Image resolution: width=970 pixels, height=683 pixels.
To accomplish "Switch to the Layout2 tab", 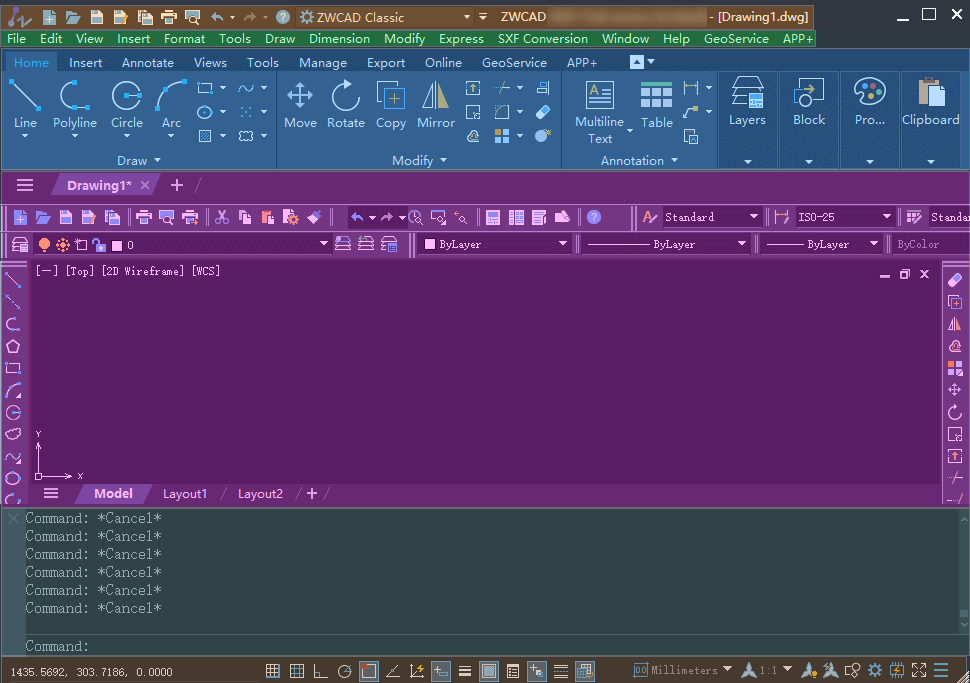I will pyautogui.click(x=260, y=494).
